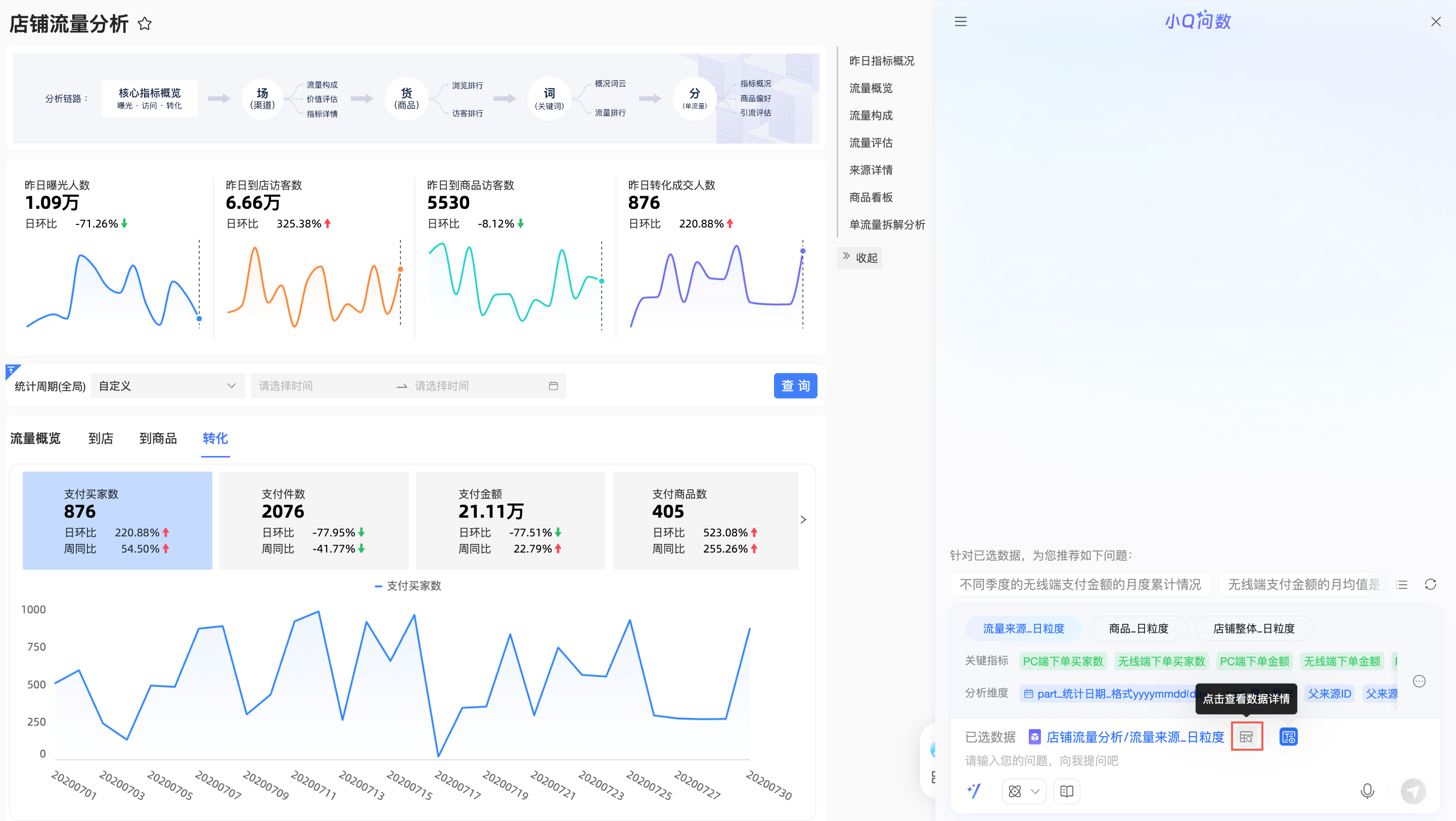Viewport: 1456px width, 821px height.
Task: Favorite the dashboard with the star icon
Action: pyautogui.click(x=145, y=24)
